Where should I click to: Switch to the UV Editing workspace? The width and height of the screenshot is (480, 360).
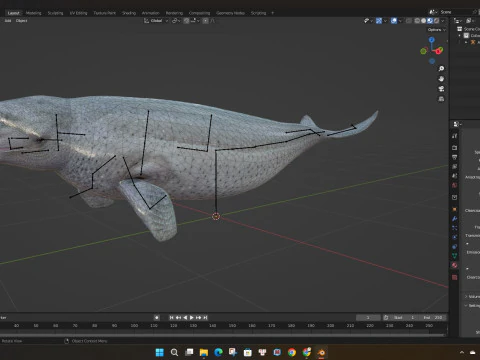coord(78,13)
